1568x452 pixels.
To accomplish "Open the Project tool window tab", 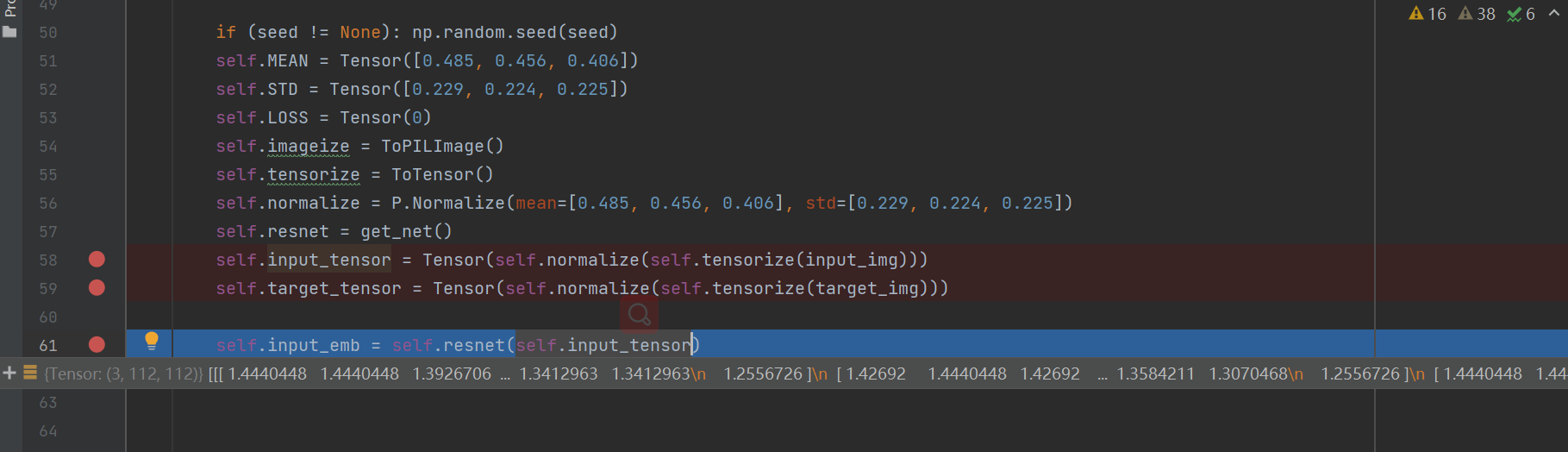I will (9, 9).
